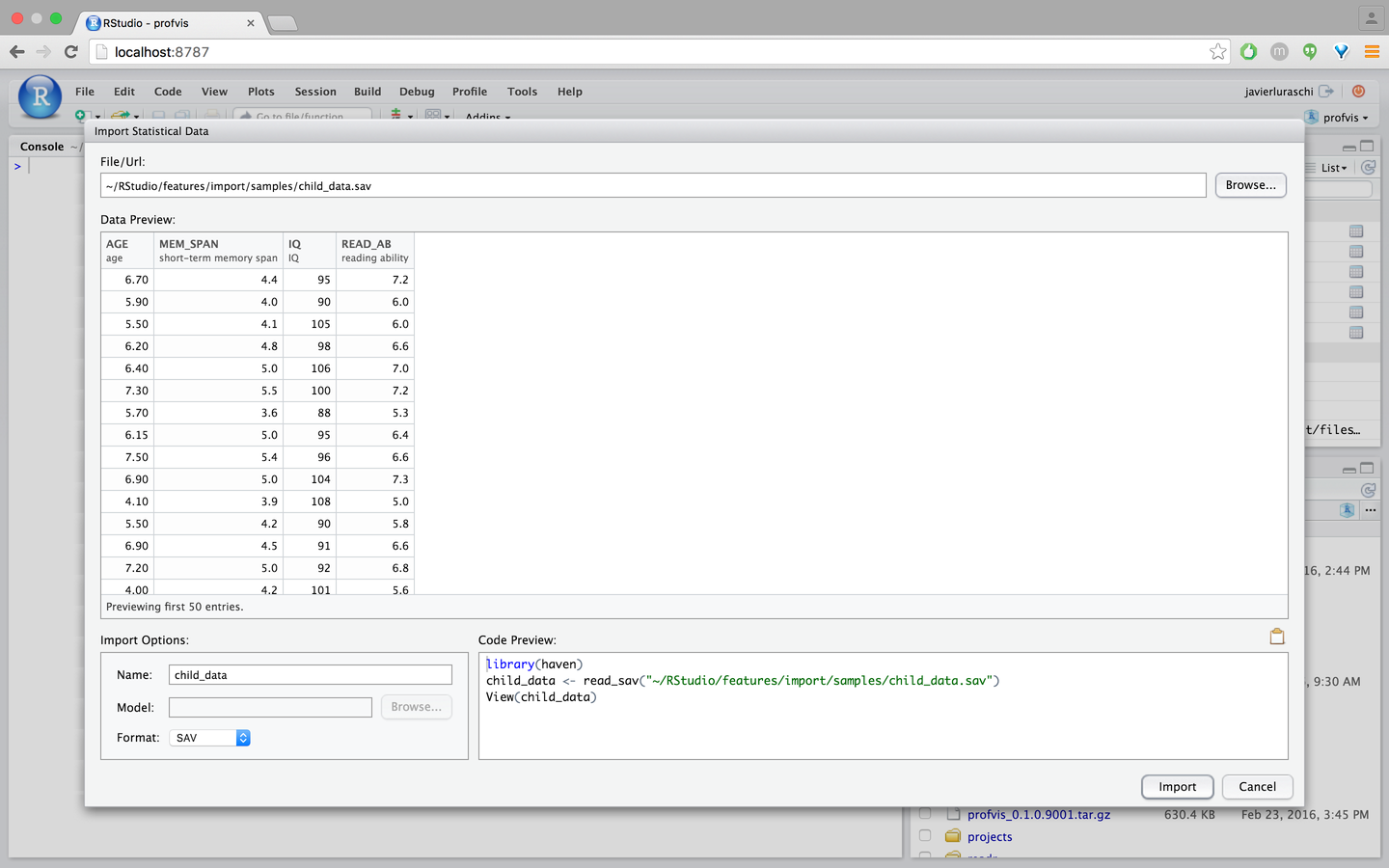Open Chrome hamburger menu icon
The width and height of the screenshot is (1389, 868).
pos(1372,52)
